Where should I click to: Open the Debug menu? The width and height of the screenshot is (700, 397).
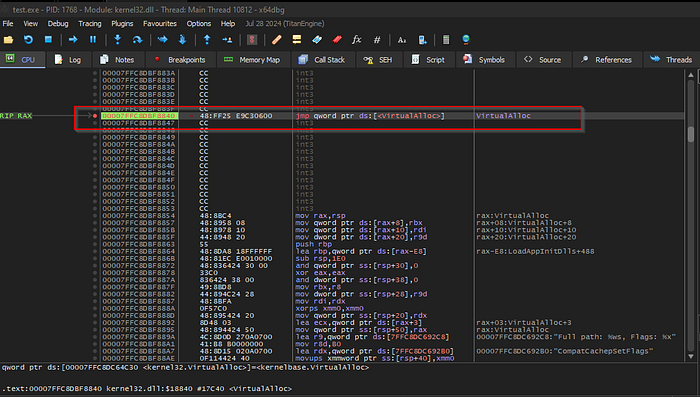tap(58, 24)
